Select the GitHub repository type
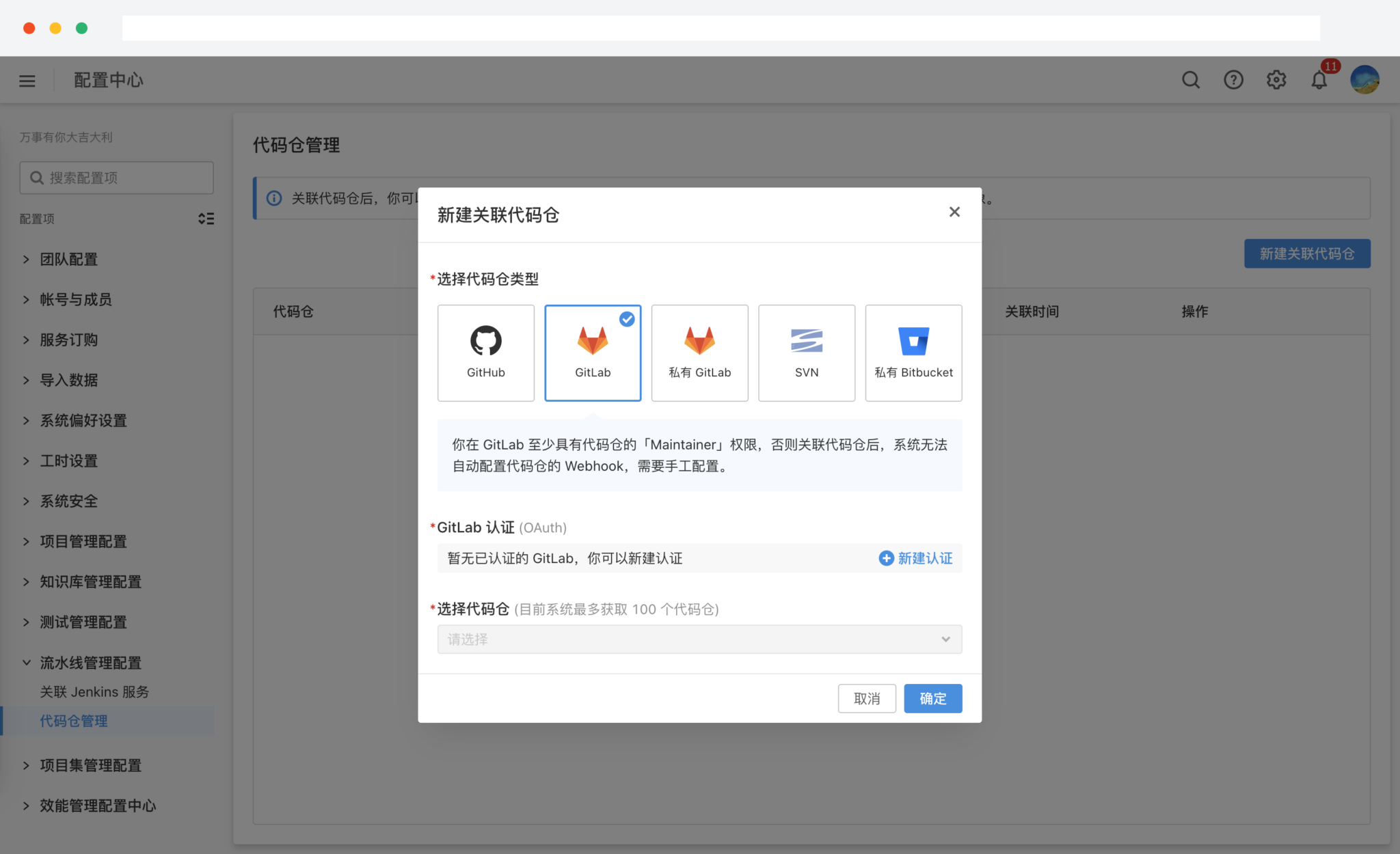The image size is (1400, 854). pos(485,353)
